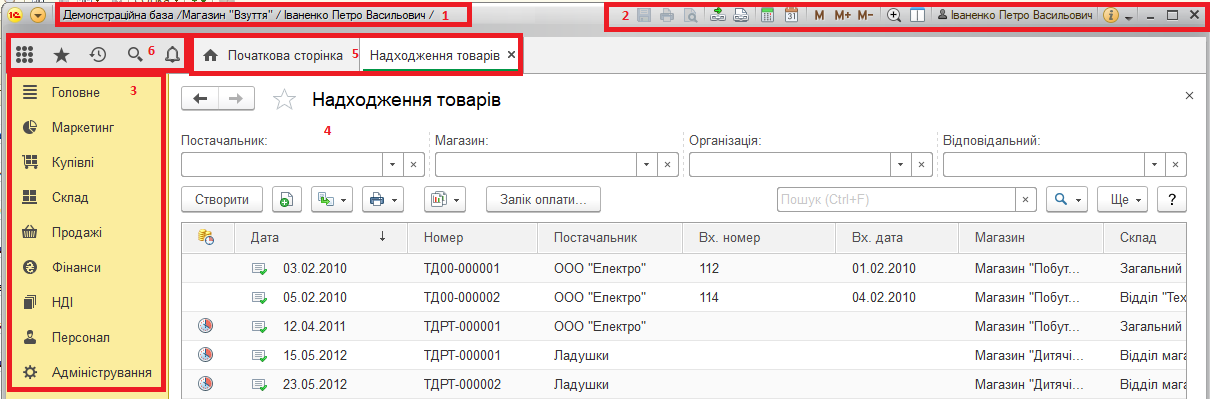Open the search magnifier dropdown button

click(1067, 199)
